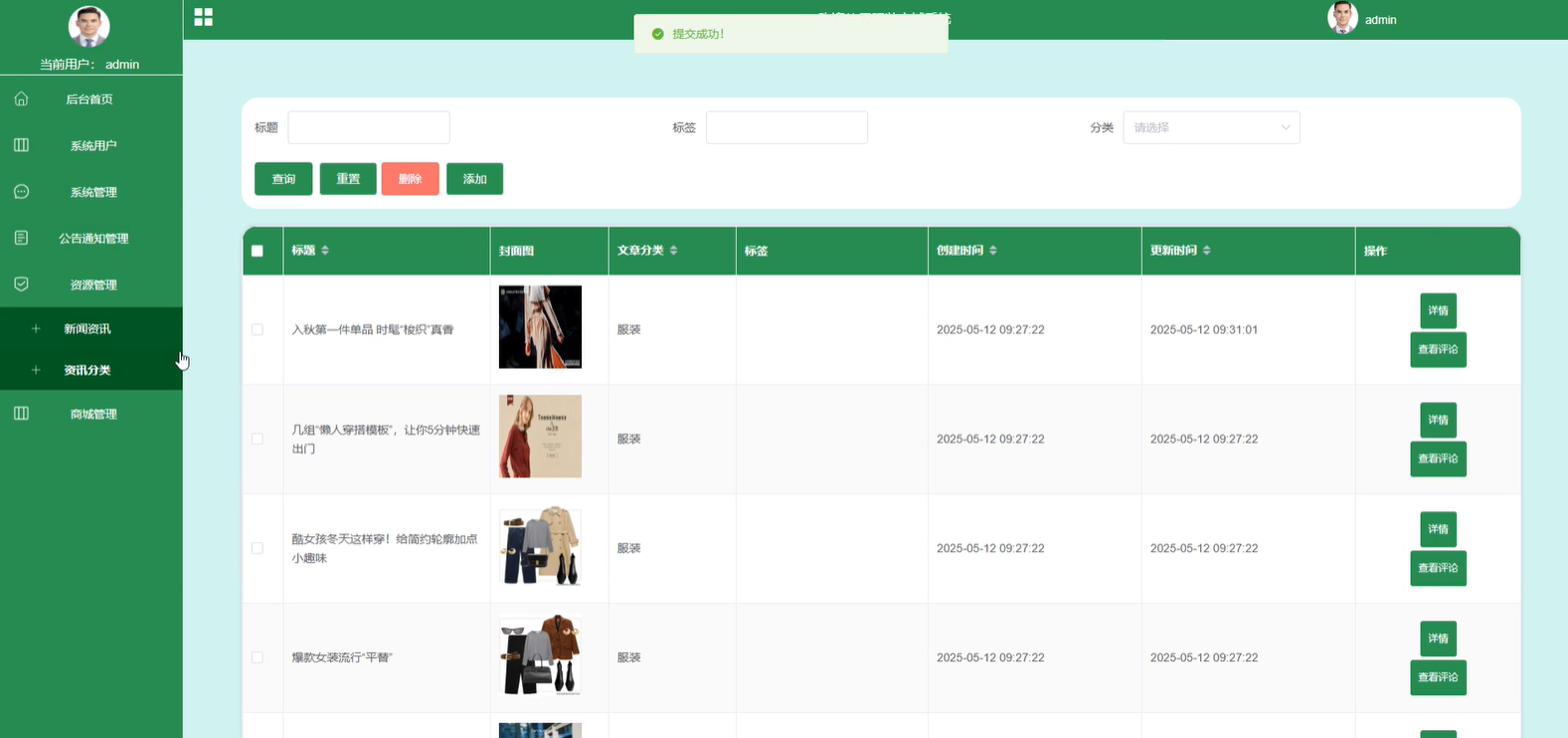
Task: Open 详情 for 入秋第一件单品 row
Action: [1438, 310]
